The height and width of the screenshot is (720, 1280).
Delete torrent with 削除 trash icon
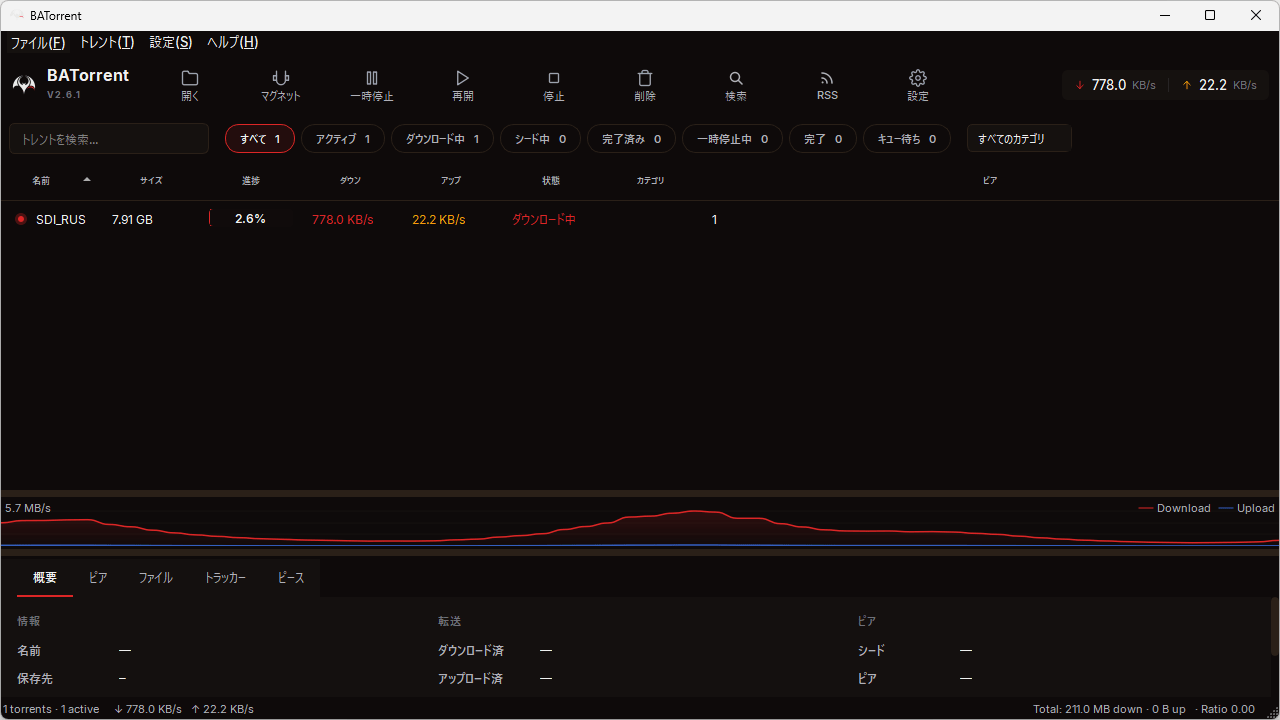645,86
